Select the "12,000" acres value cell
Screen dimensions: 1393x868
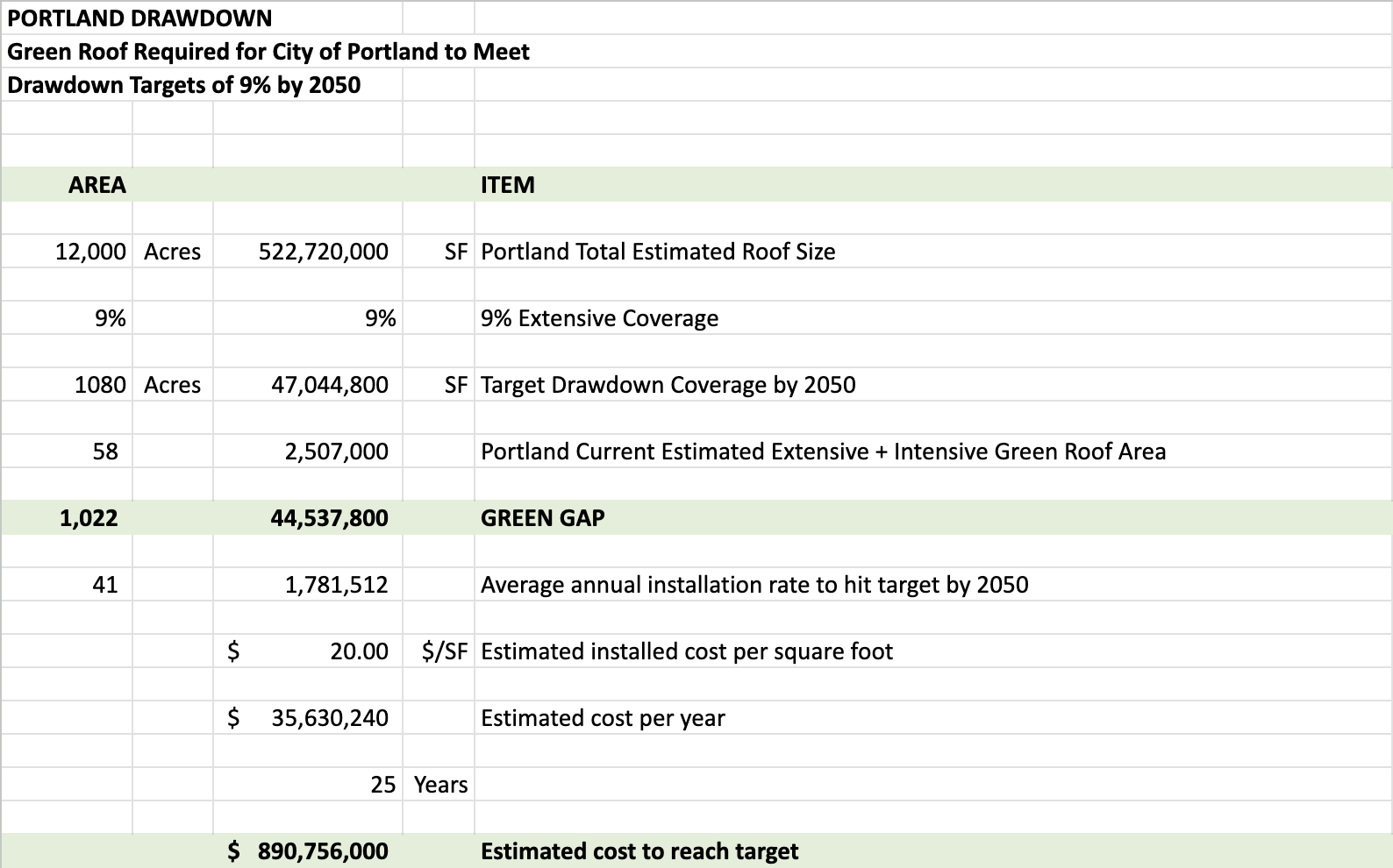pyautogui.click(x=90, y=252)
